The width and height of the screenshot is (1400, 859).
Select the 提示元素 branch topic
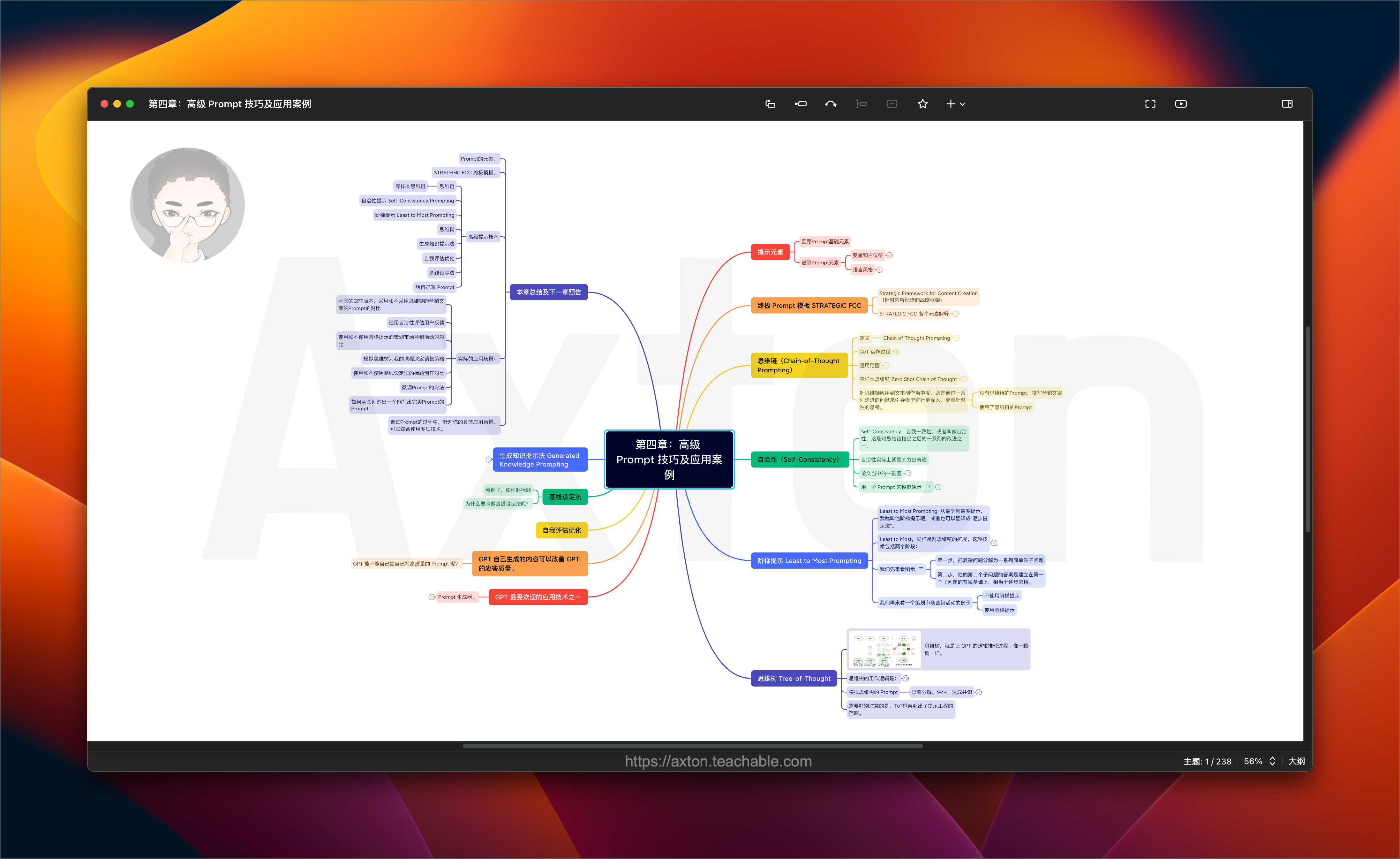click(770, 252)
